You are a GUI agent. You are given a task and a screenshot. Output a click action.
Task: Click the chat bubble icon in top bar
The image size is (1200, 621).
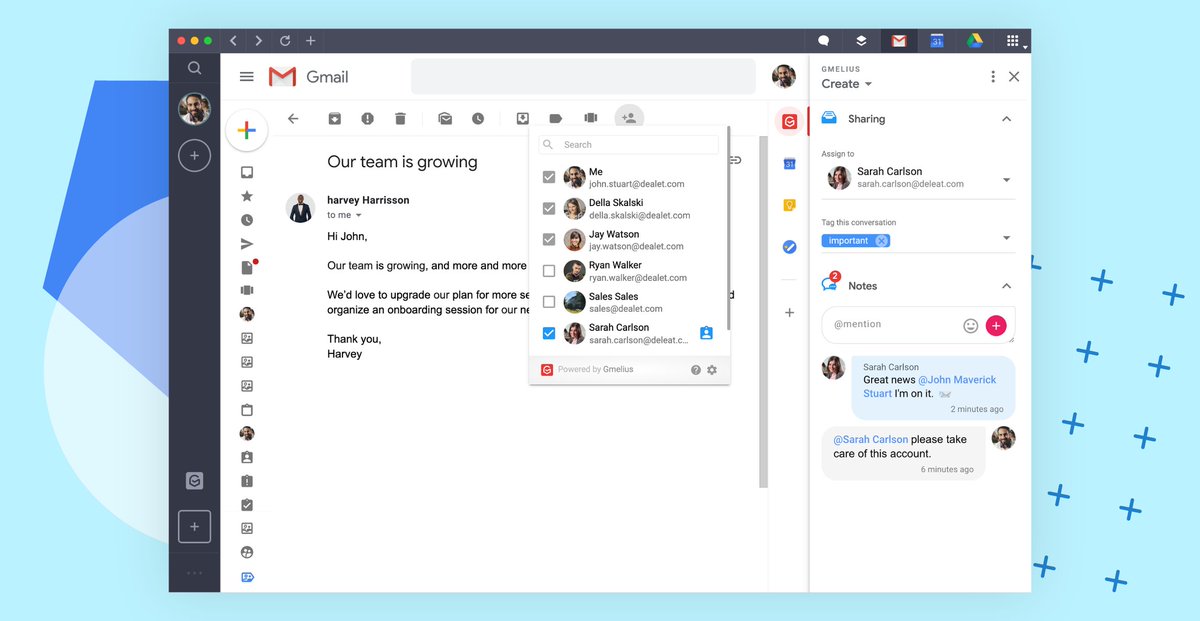(x=824, y=41)
